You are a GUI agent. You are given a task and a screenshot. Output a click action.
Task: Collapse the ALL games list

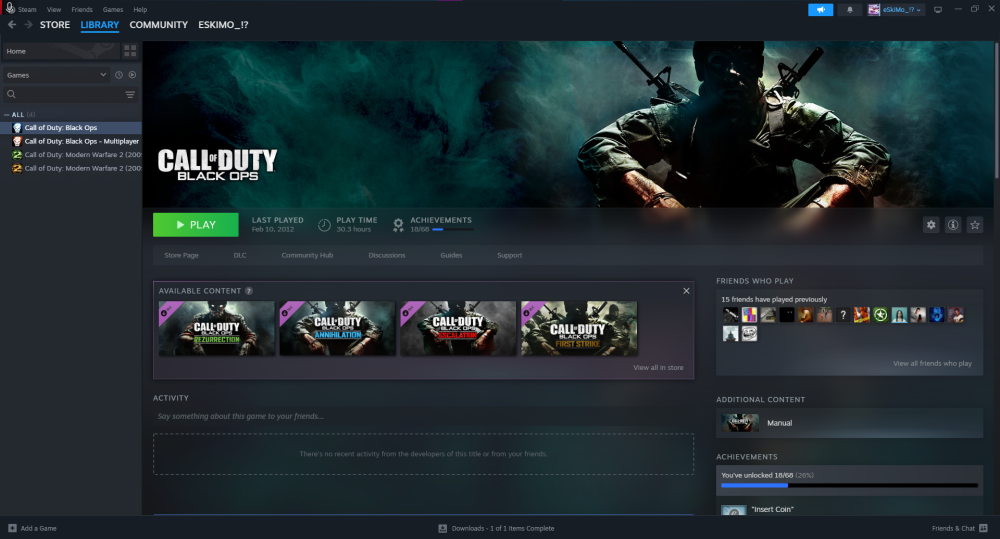click(7, 115)
